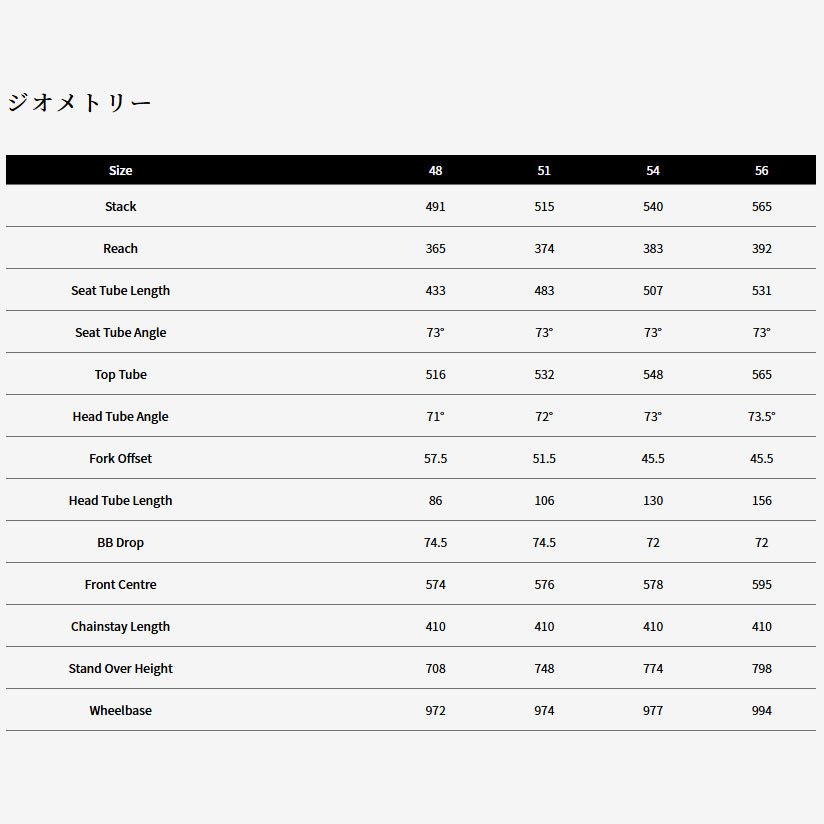Click the size 54 column header
Screen dimensions: 824x824
point(653,171)
